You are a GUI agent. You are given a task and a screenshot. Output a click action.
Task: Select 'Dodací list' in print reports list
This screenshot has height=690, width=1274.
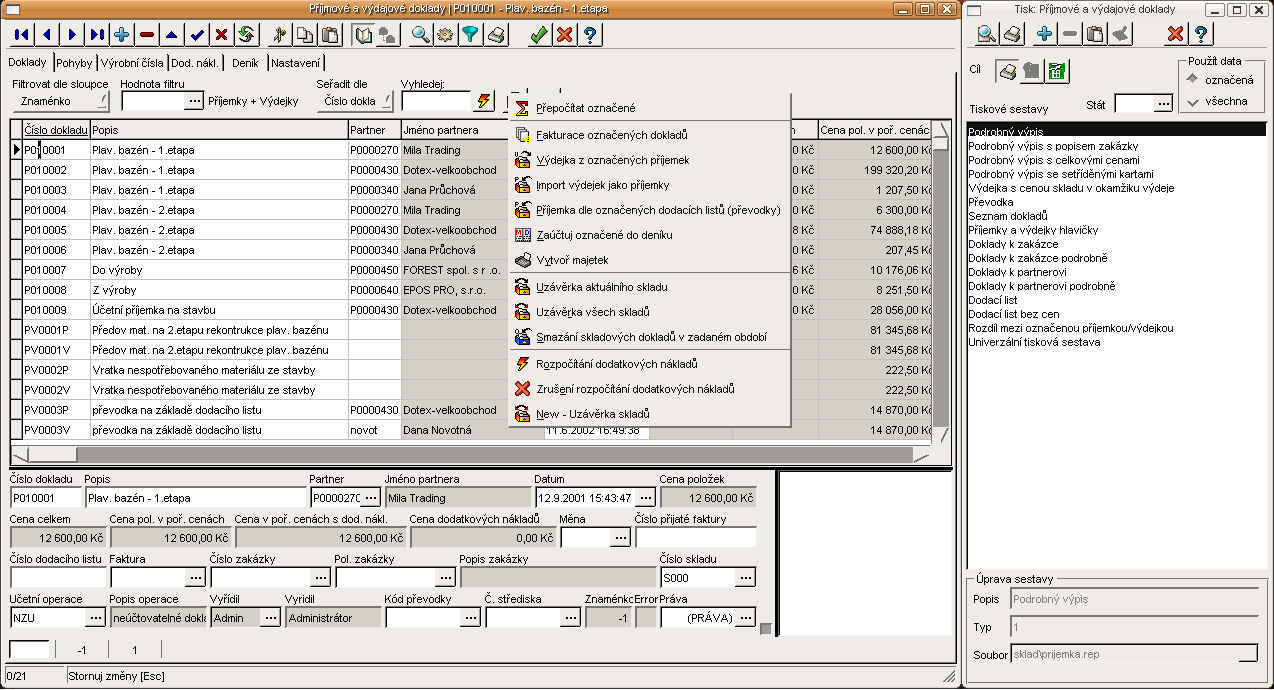point(993,300)
